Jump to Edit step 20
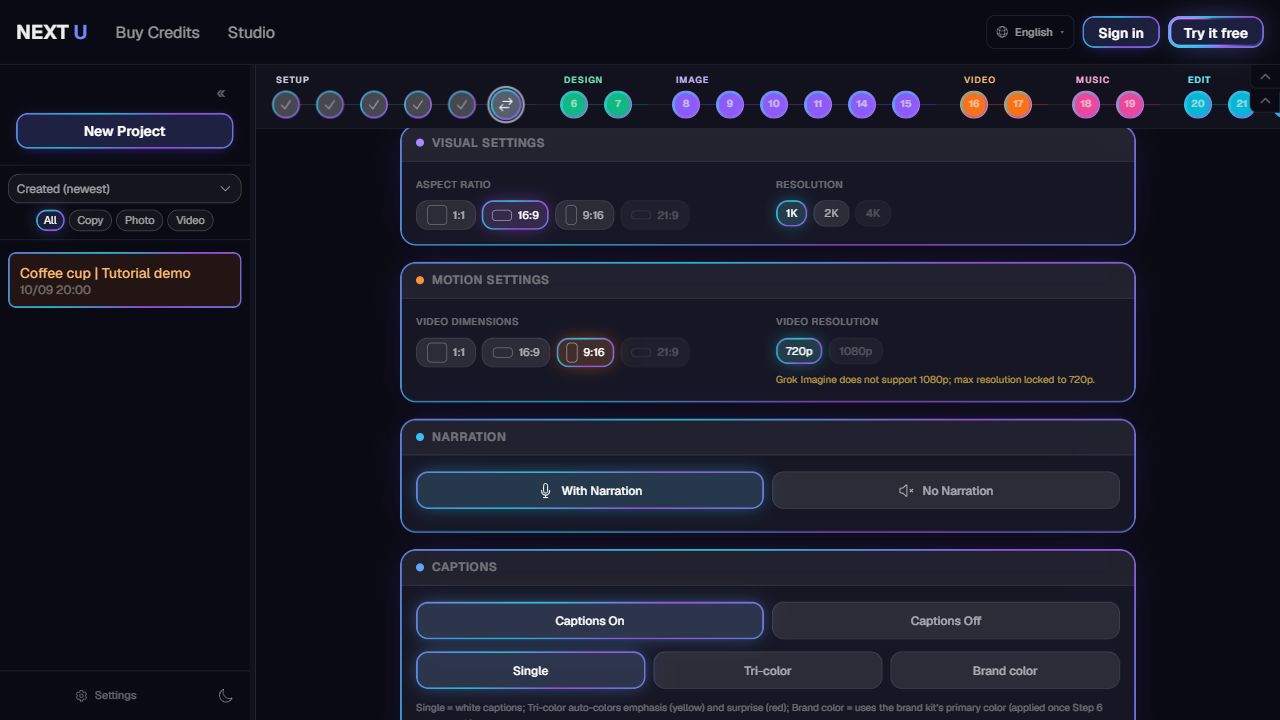Viewport: 1280px width, 720px height. pos(1198,104)
